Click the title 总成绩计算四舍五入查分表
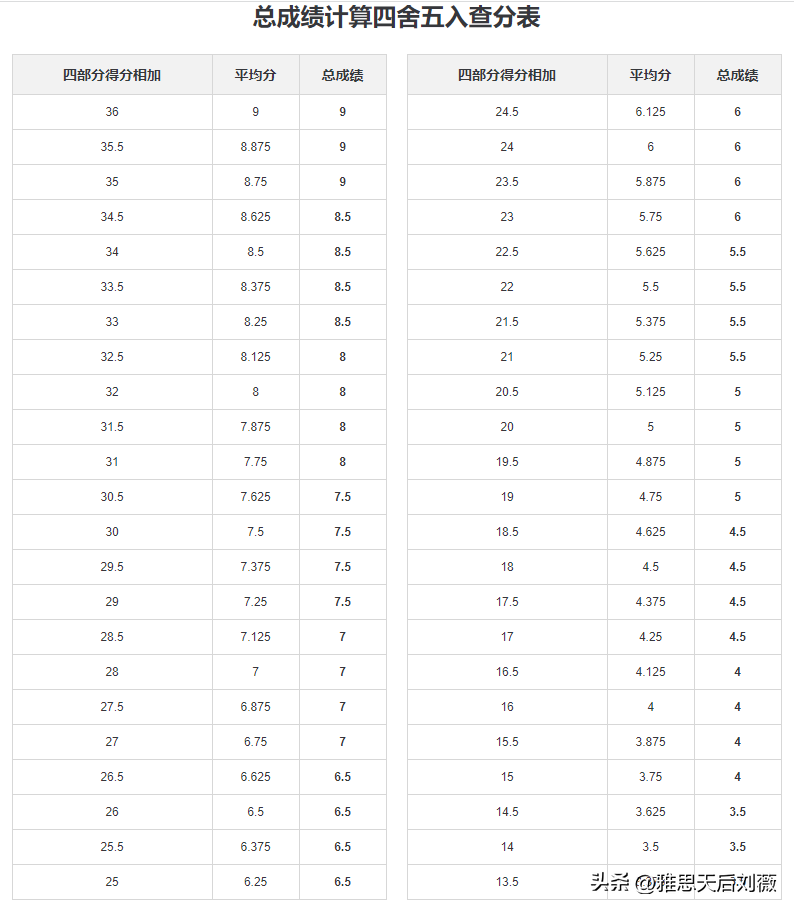The width and height of the screenshot is (794, 910). tap(397, 18)
